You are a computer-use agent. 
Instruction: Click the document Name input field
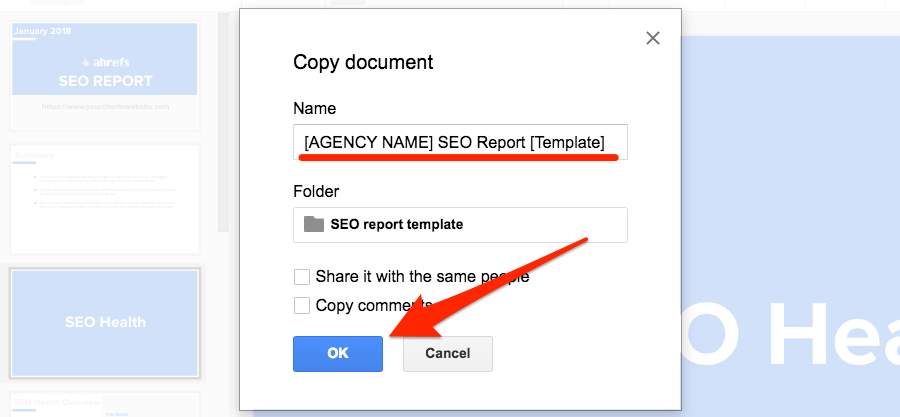click(x=460, y=142)
